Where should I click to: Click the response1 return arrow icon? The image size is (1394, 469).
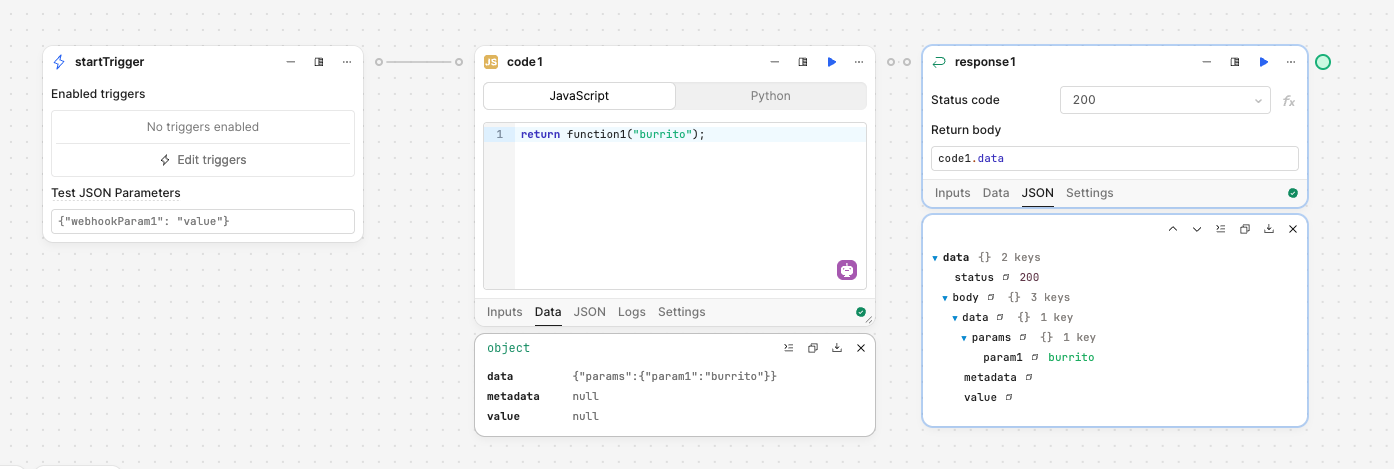939,62
